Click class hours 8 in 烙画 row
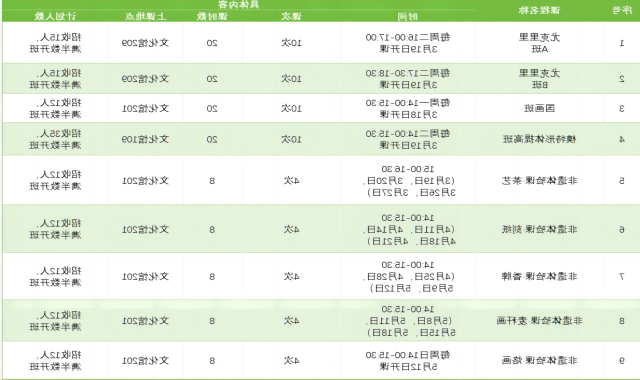640x380 pixels. click(212, 360)
